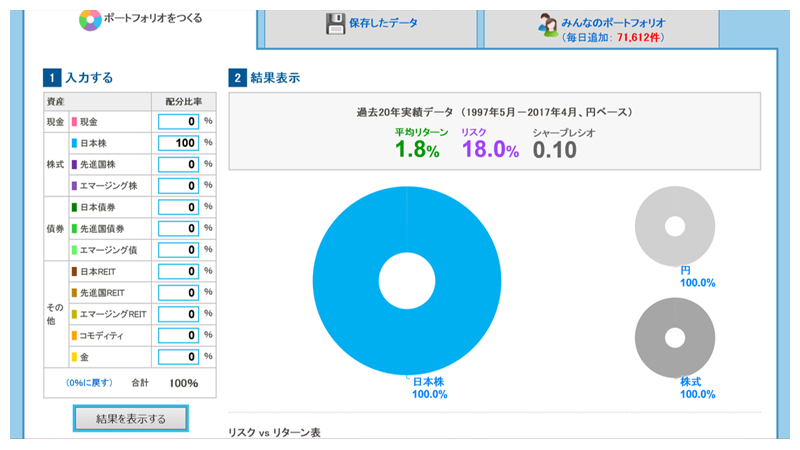Click the リスク 18.0% value

[490, 149]
